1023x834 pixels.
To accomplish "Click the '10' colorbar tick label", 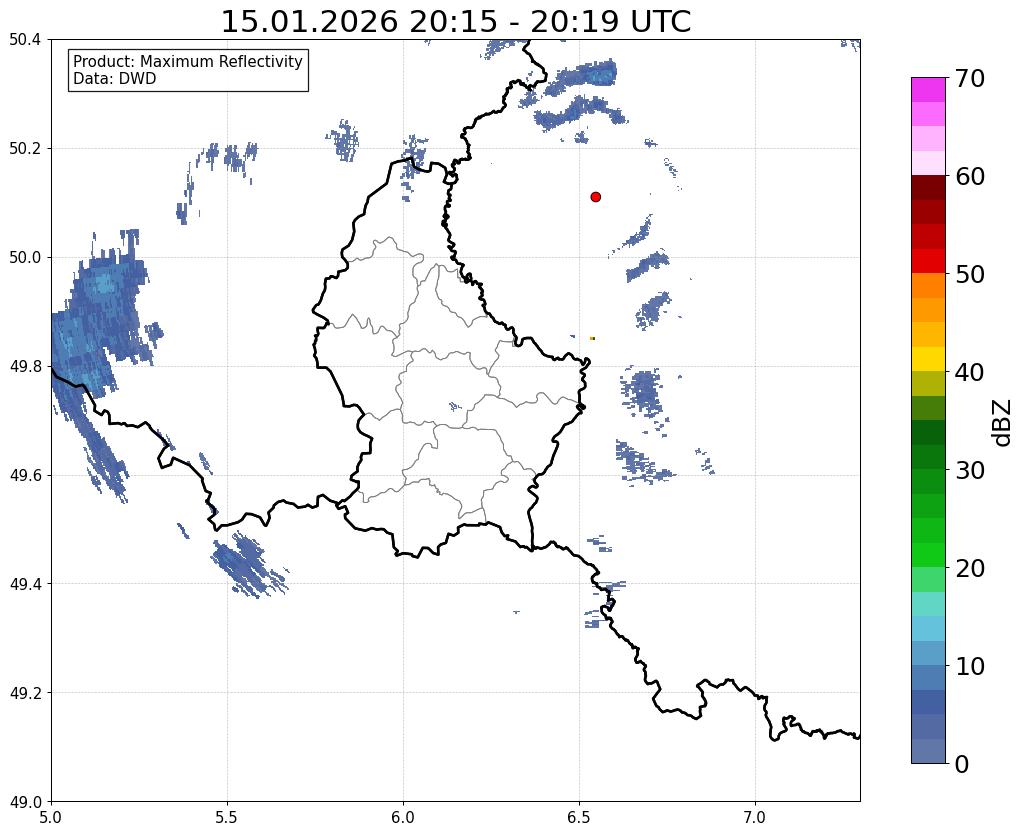I will (x=970, y=666).
